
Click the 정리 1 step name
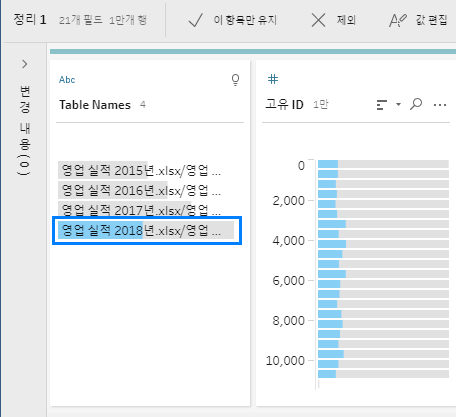[x=30, y=20]
